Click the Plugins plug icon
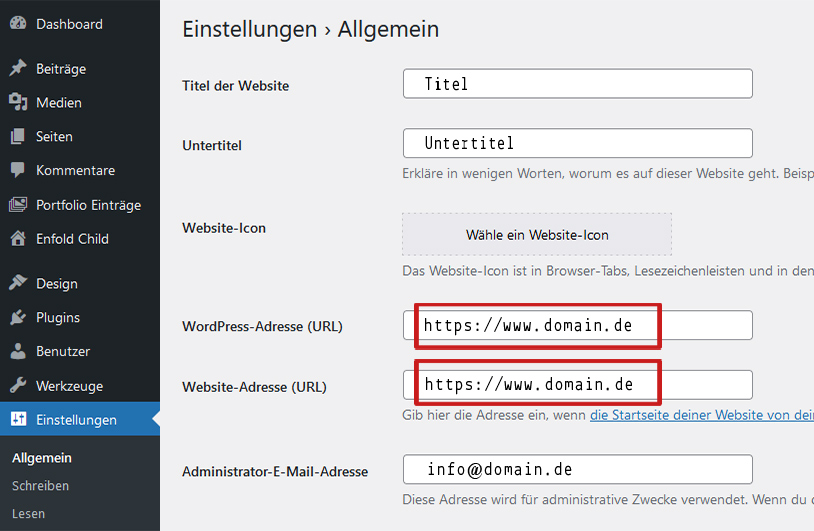The width and height of the screenshot is (814, 531). [x=18, y=317]
